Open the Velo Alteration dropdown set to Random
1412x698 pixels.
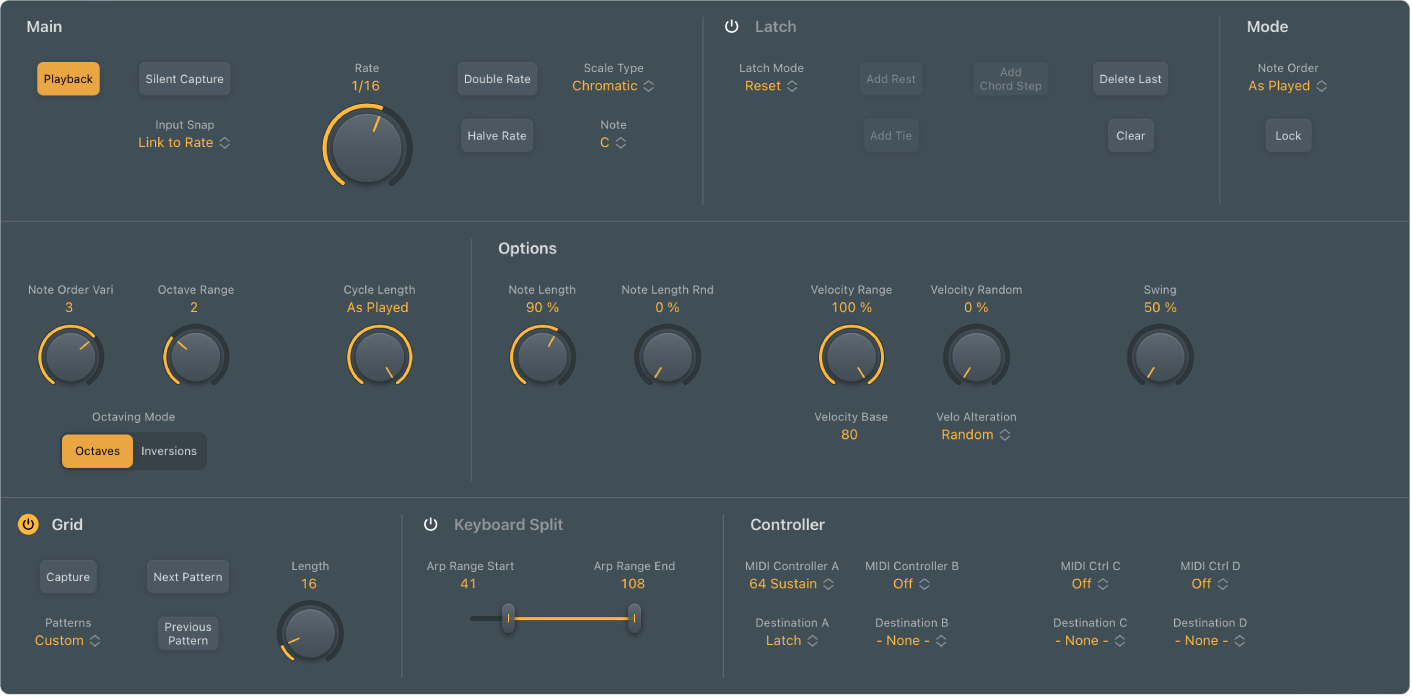point(976,435)
